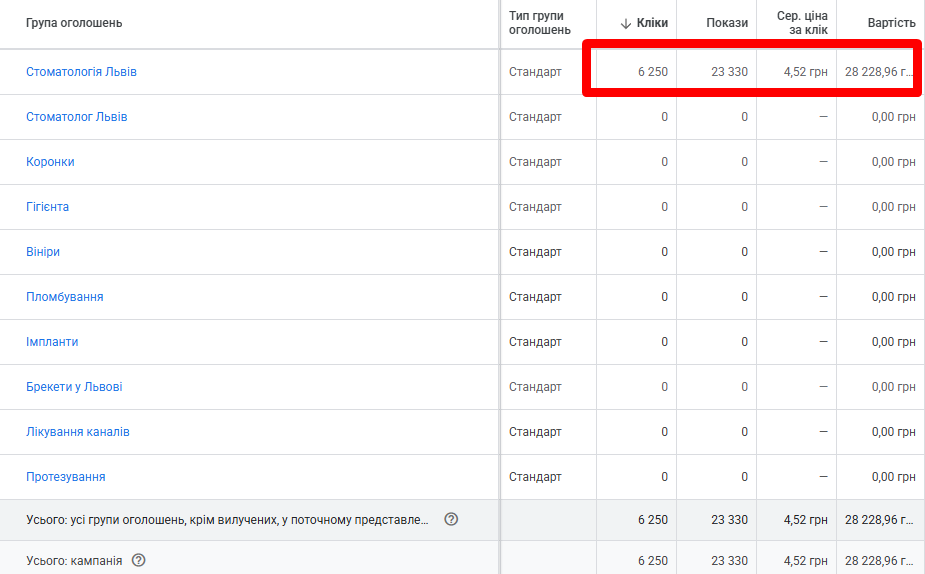This screenshot has height=574, width=925.
Task: Select 4,52 грн cell for Стоматологія Львів
Action: pos(806,72)
